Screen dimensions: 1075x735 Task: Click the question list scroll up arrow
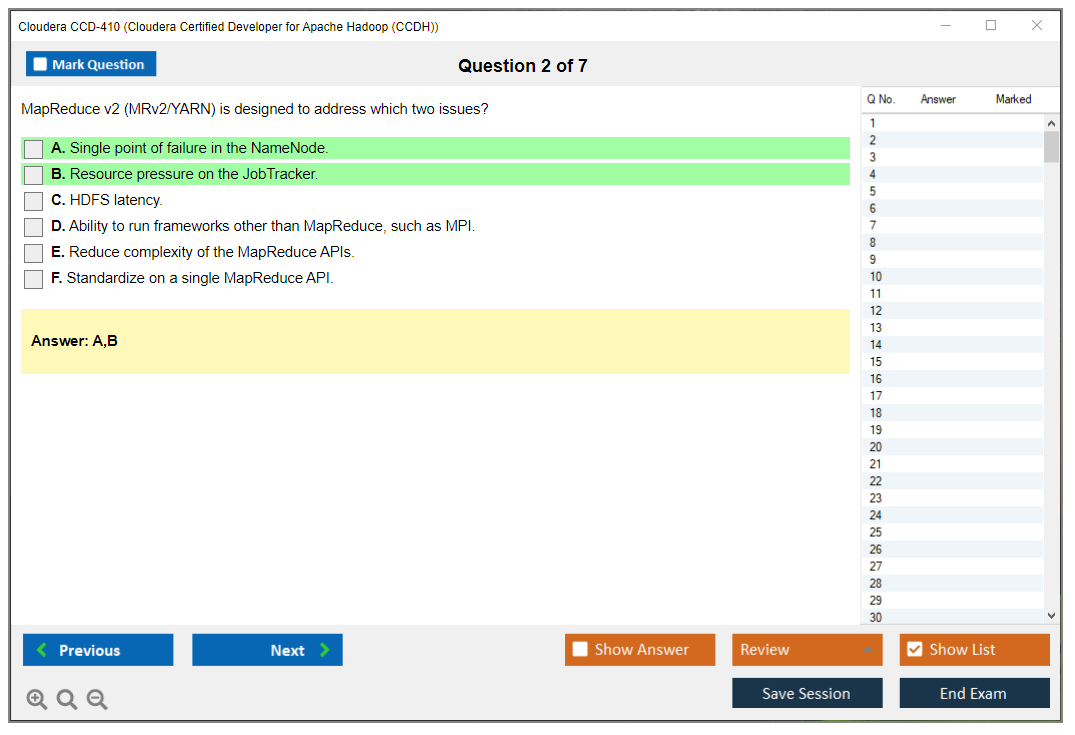pyautogui.click(x=1050, y=123)
